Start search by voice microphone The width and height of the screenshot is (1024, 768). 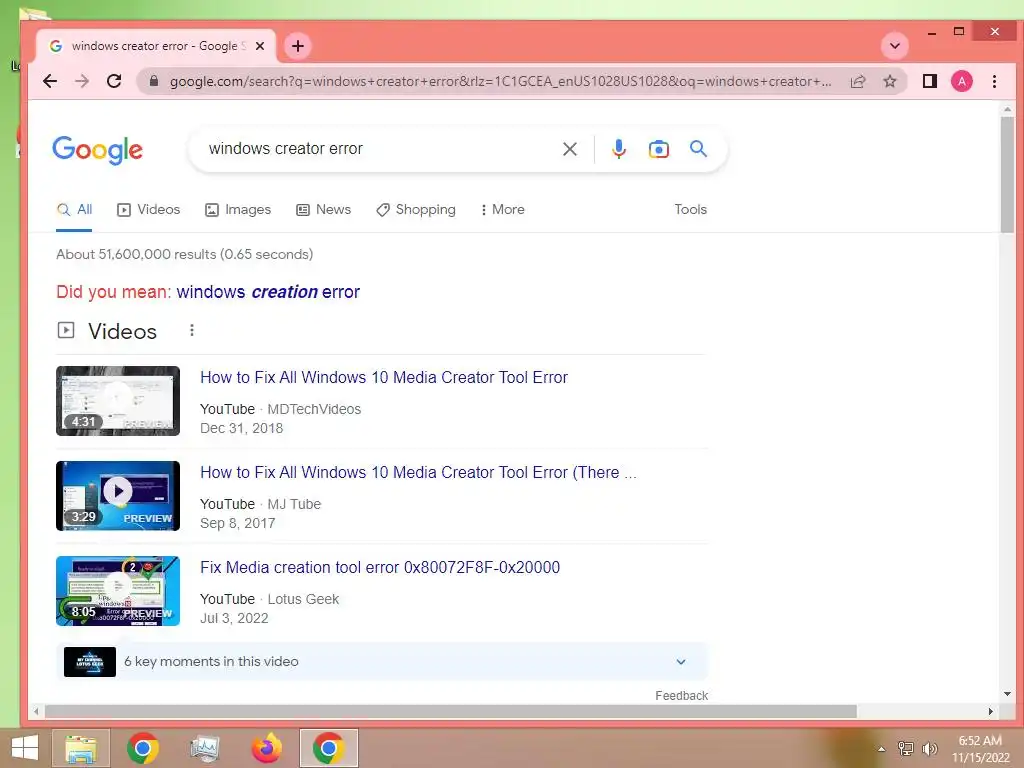click(x=618, y=149)
